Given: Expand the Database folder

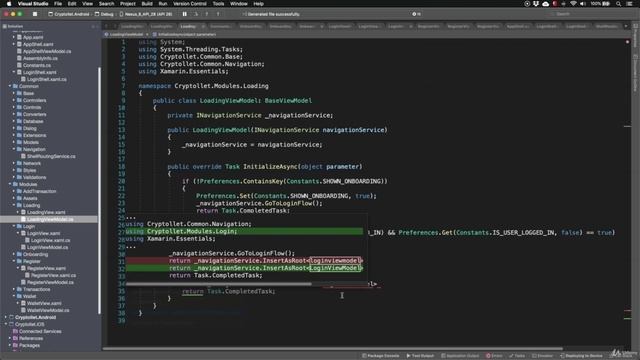Looking at the screenshot, I should (x=14, y=121).
